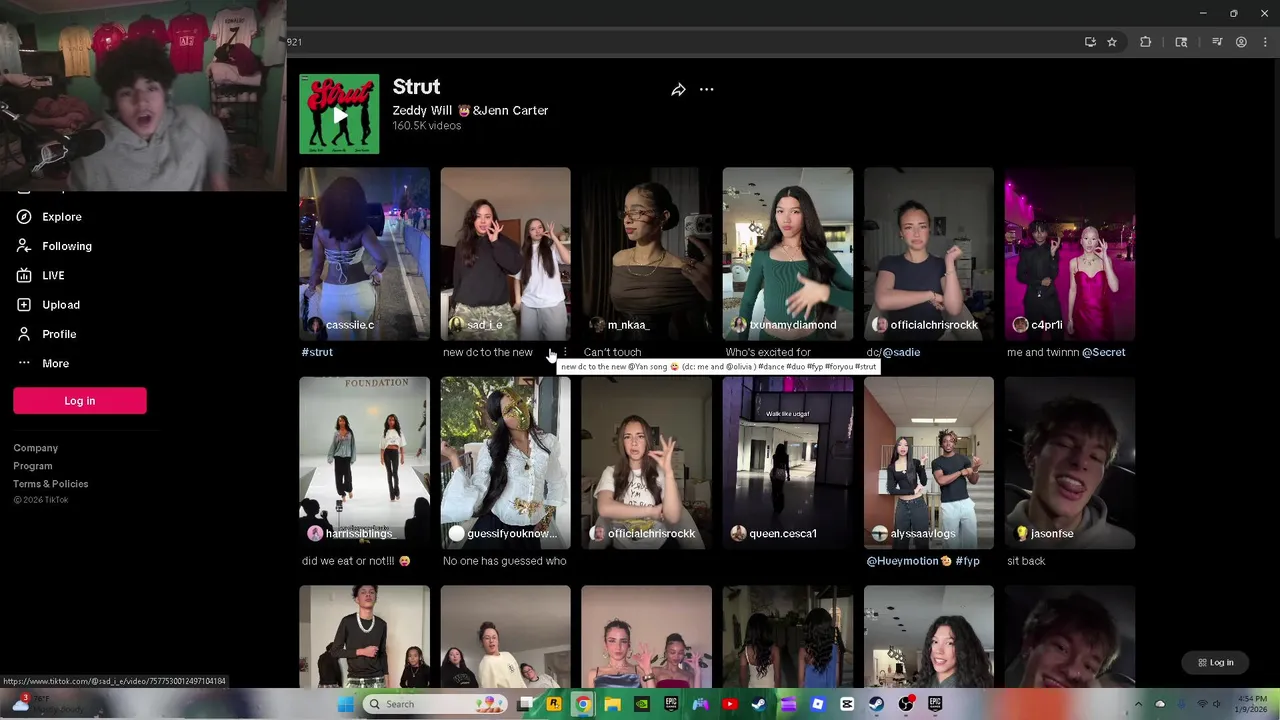Go to the Following feed
Screen dimensions: 1280x720
click(67, 246)
